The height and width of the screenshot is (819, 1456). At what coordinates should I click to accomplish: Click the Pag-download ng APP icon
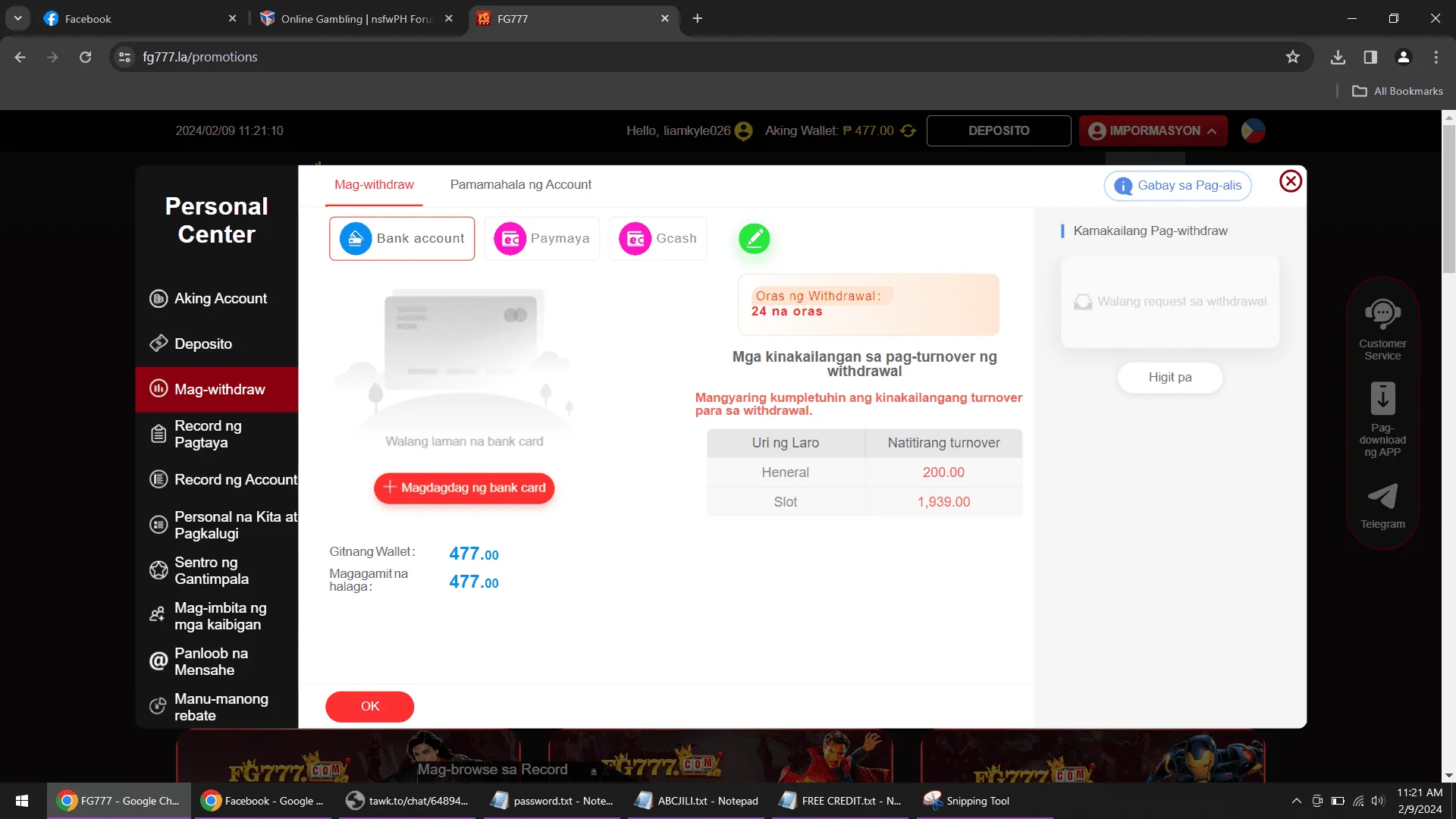pos(1382,398)
